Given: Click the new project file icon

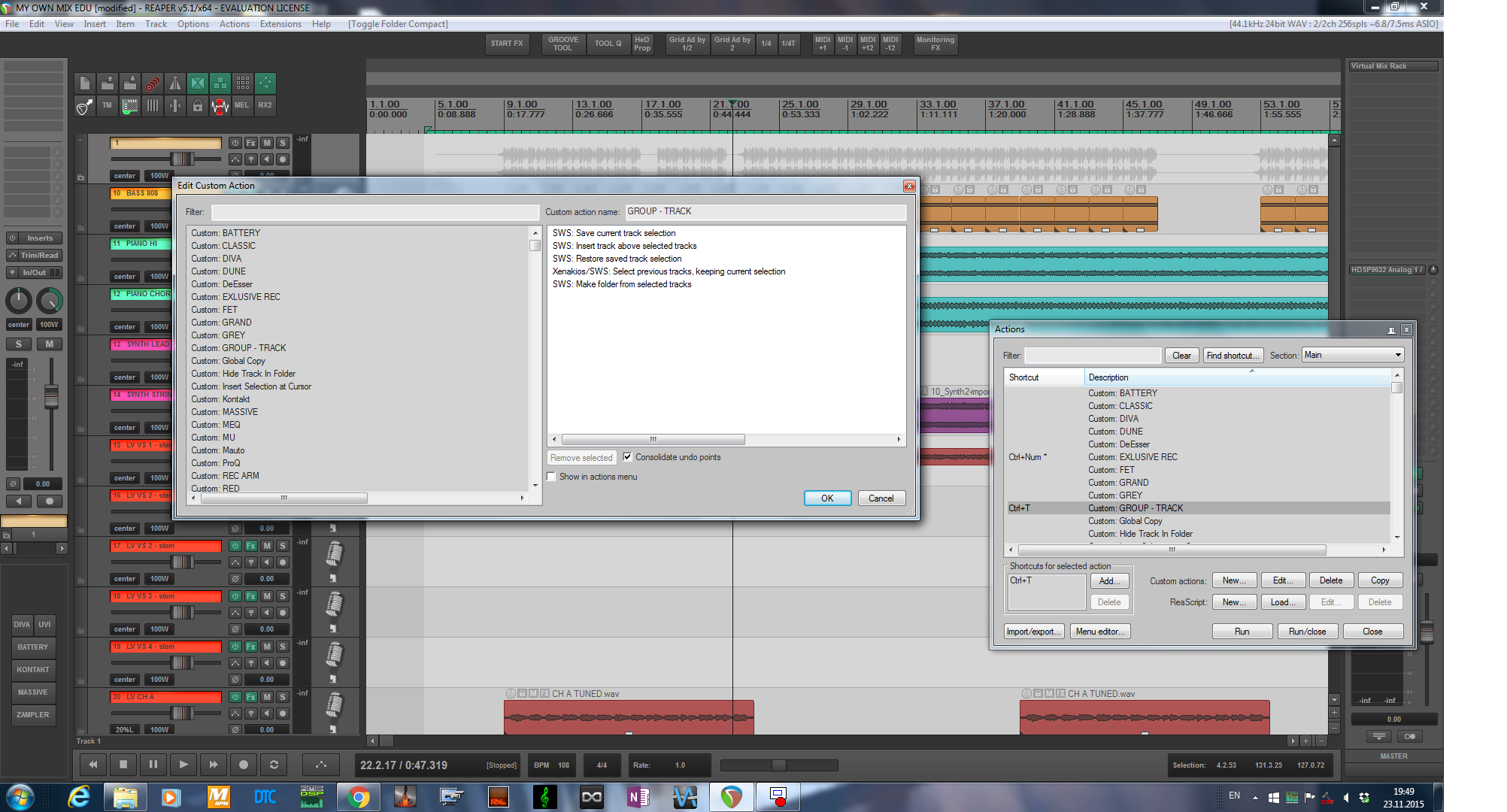Looking at the screenshot, I should click(x=85, y=83).
